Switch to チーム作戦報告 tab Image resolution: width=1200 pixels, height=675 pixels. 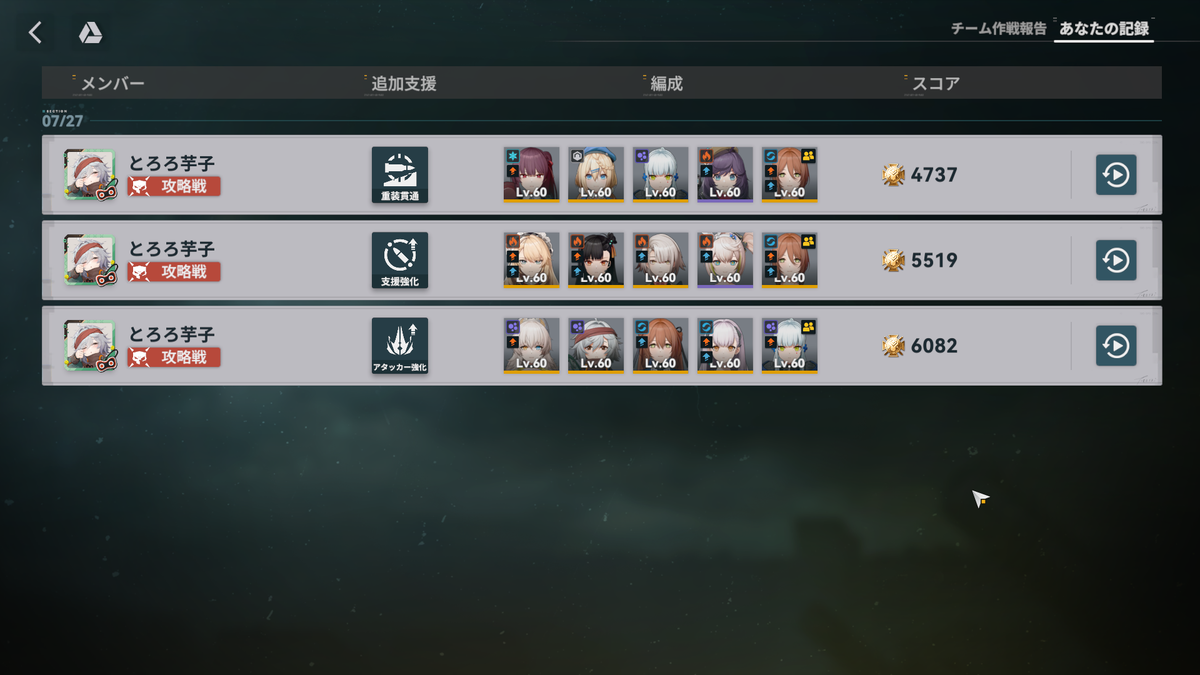(x=999, y=29)
